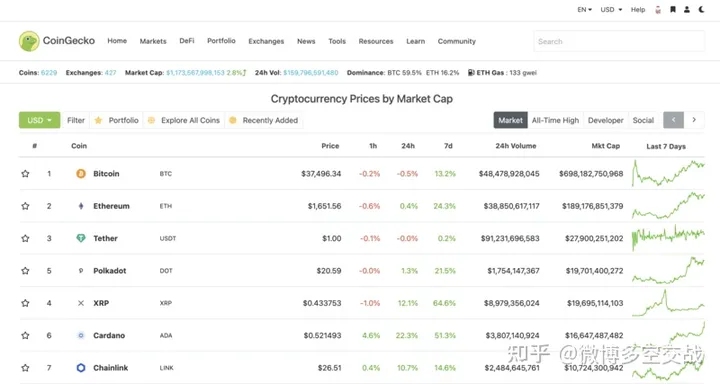Toggle the star next to Ethereum
This screenshot has width=720, height=384.
click(25, 206)
